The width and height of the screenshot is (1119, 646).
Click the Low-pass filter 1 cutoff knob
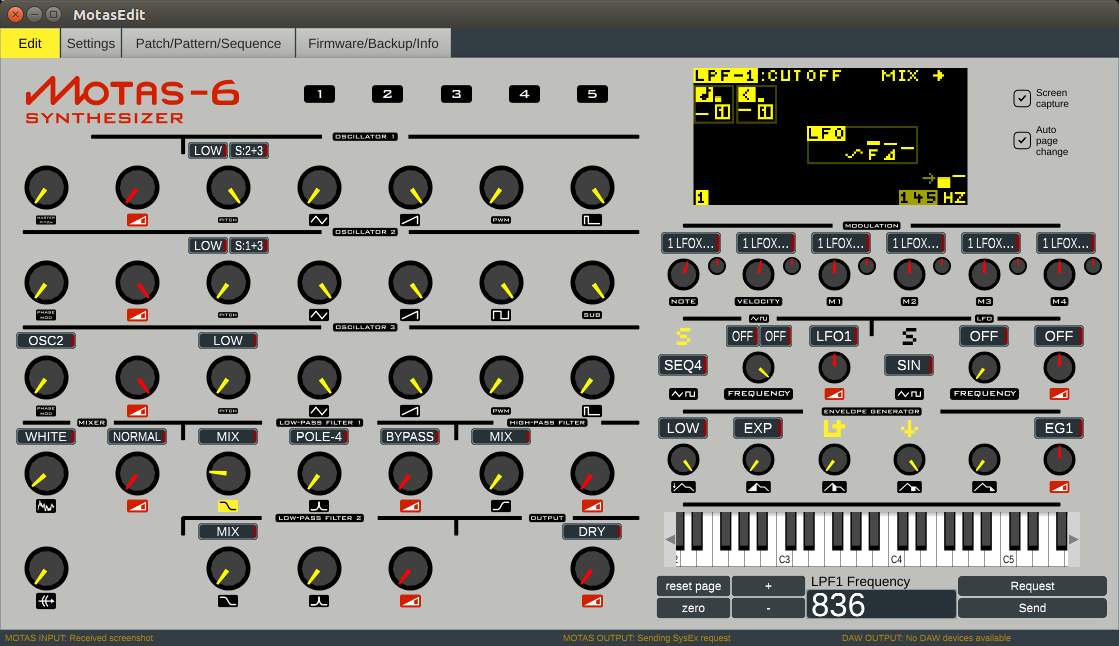click(228, 473)
